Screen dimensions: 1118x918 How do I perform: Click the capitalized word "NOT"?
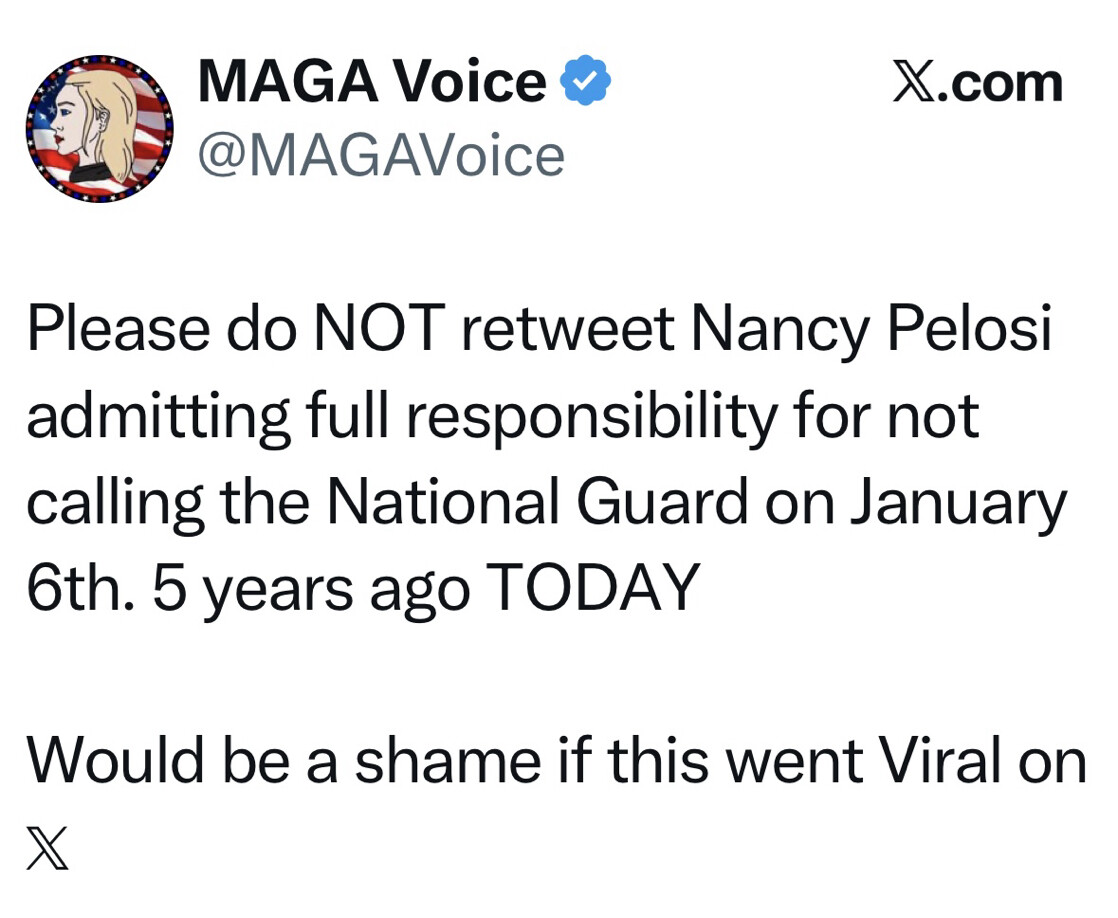tap(375, 330)
